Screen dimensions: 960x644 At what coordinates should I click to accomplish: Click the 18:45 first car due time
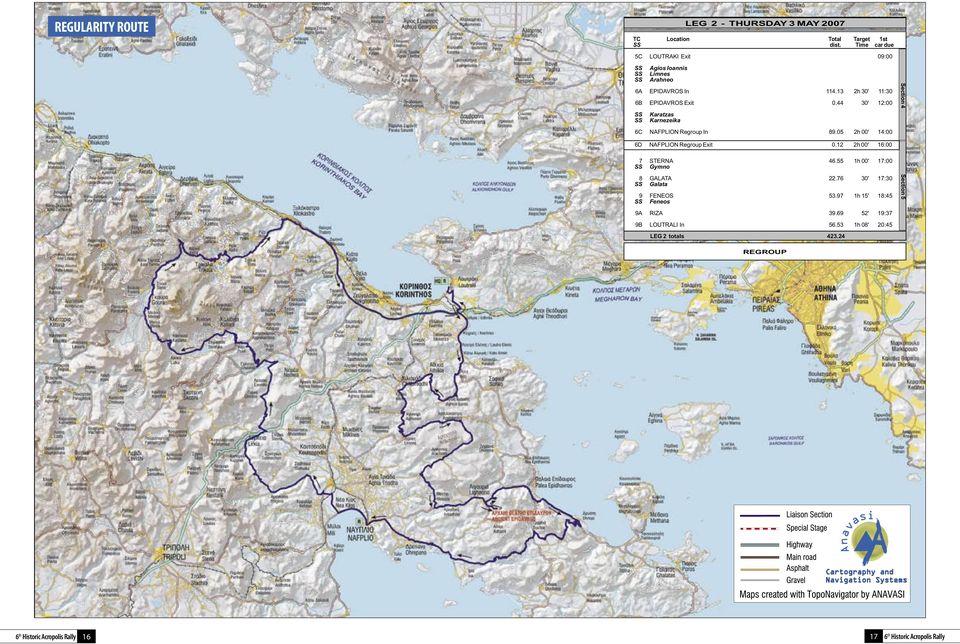pyautogui.click(x=885, y=196)
